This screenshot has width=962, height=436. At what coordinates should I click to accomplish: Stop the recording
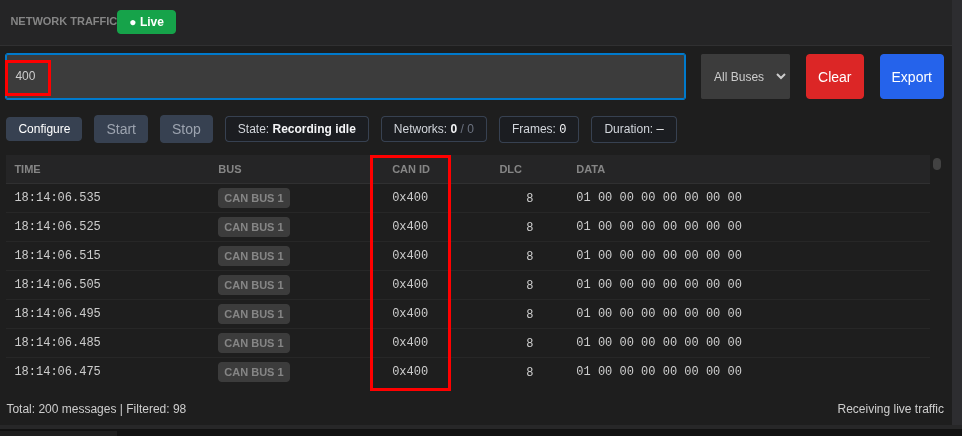[x=187, y=129]
